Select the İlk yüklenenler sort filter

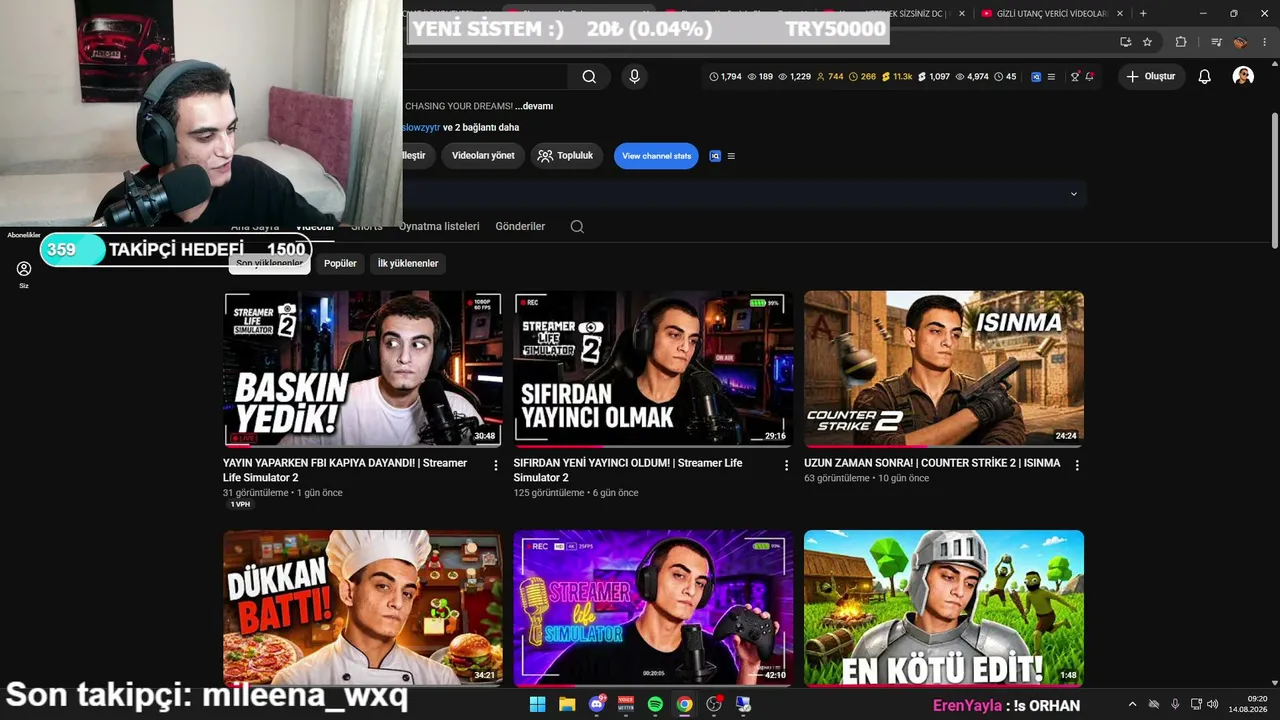(x=408, y=263)
